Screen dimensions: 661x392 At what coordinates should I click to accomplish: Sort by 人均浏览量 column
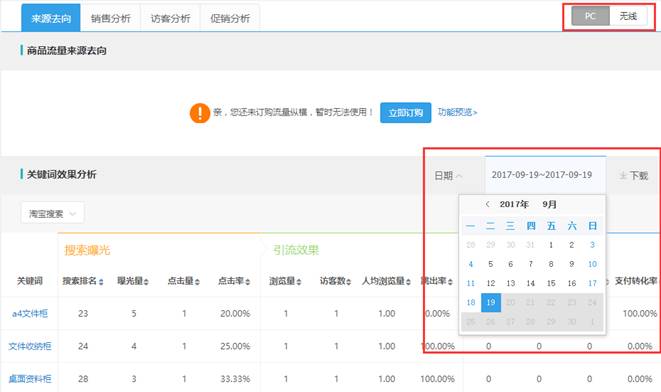click(386, 281)
